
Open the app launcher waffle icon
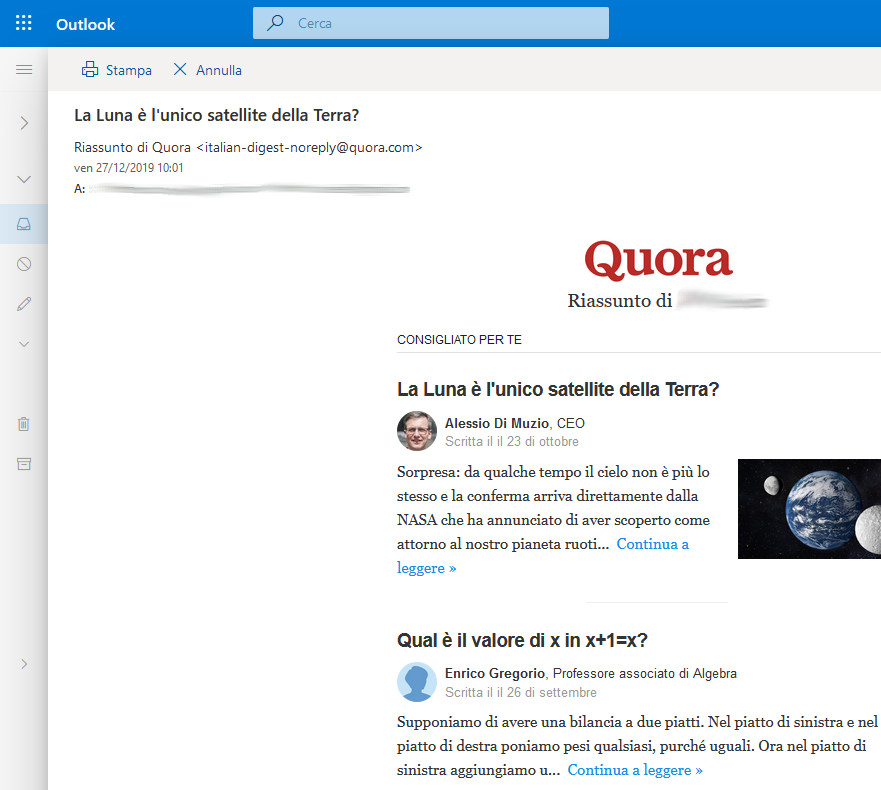[x=24, y=23]
